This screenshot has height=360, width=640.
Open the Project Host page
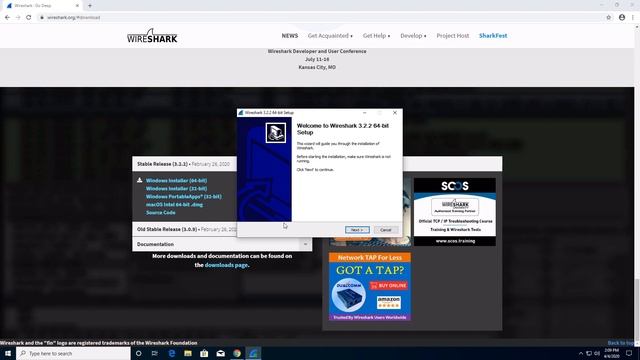453,36
